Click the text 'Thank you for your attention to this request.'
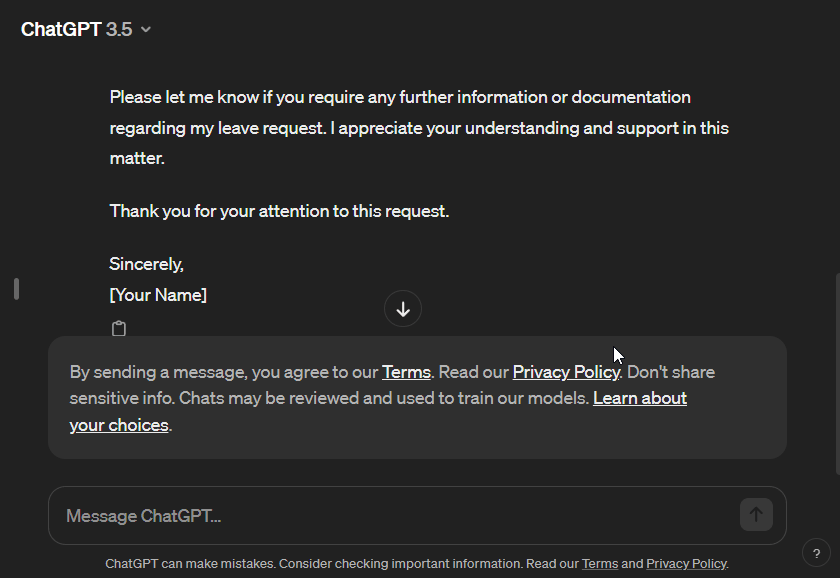This screenshot has width=840, height=578. 279,211
